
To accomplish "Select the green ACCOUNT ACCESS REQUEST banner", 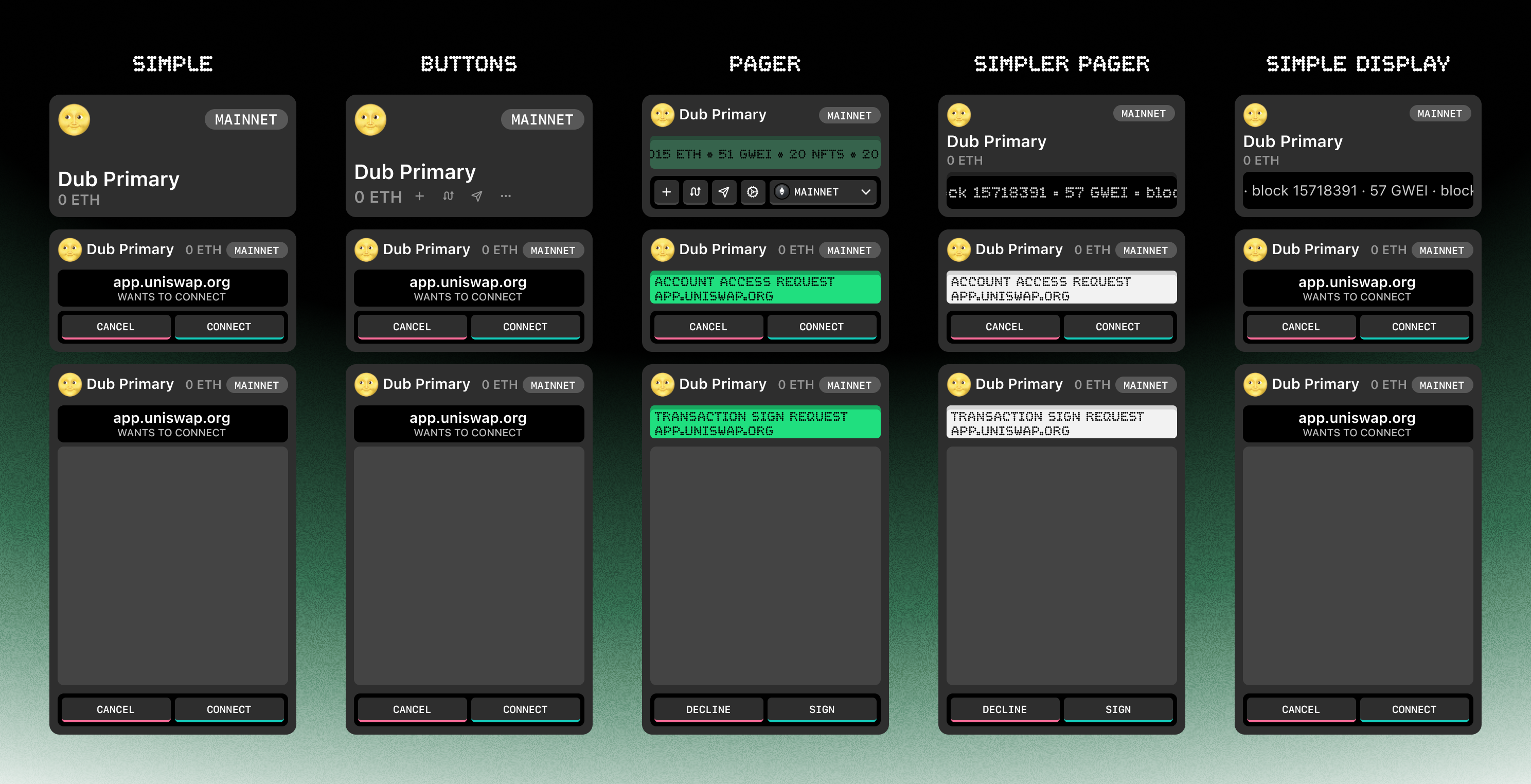I will pos(765,288).
